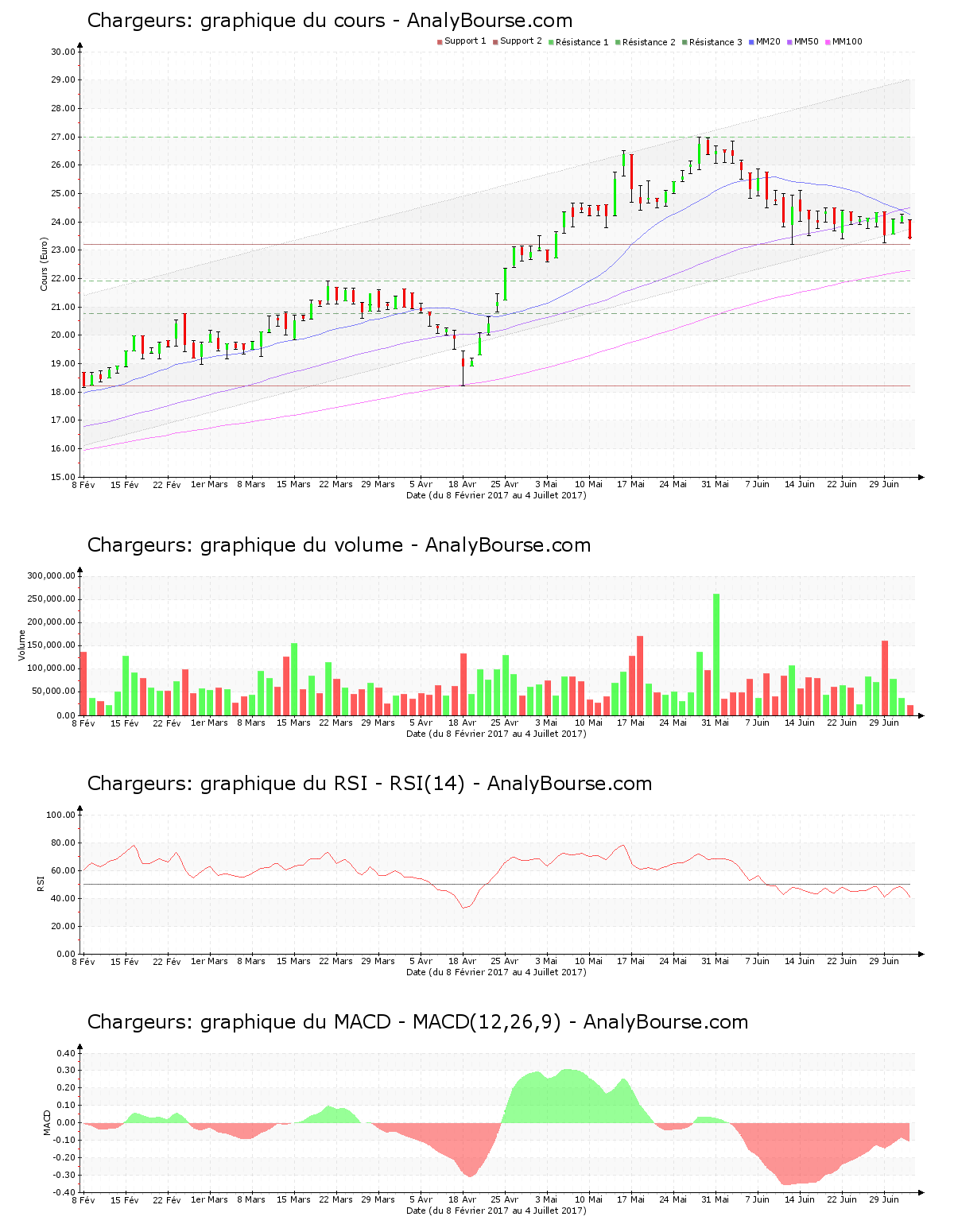Select the Résistance 3 legend entry
Viewport: 954px width, 1232px height.
click(712, 42)
